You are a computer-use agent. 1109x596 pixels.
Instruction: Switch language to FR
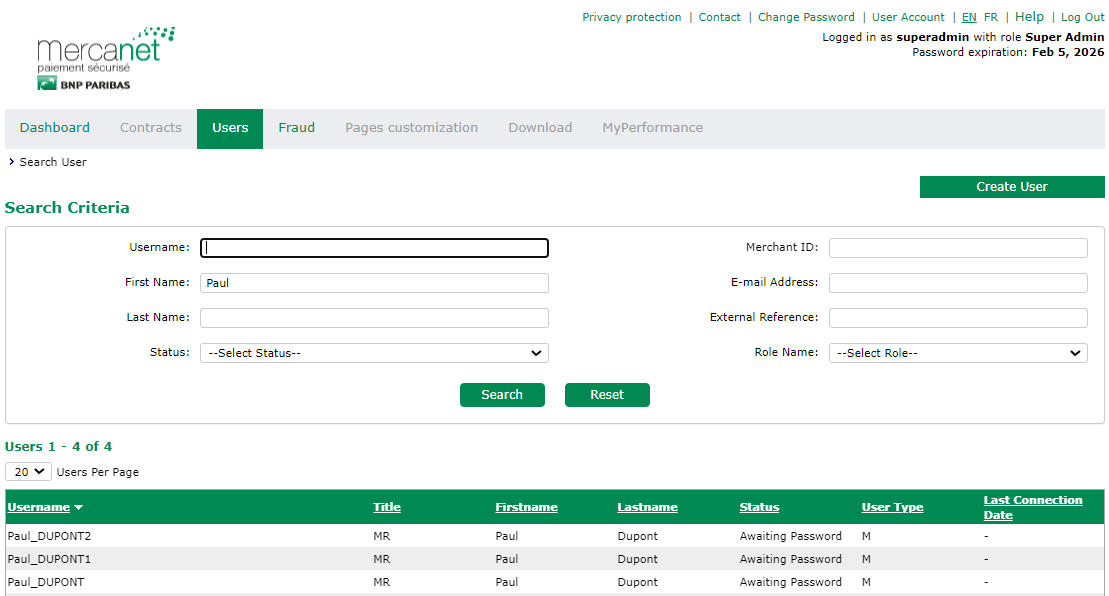point(990,17)
